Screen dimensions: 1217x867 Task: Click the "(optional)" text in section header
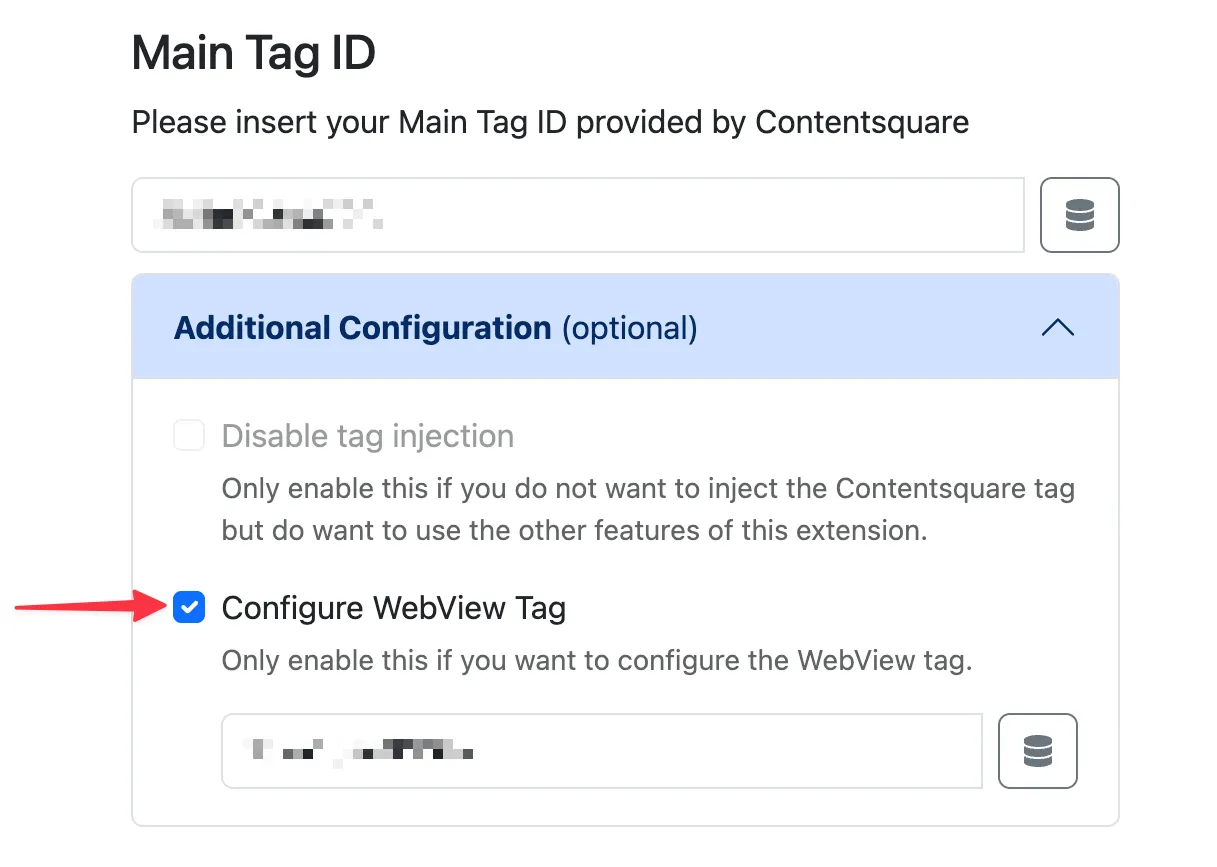point(629,328)
